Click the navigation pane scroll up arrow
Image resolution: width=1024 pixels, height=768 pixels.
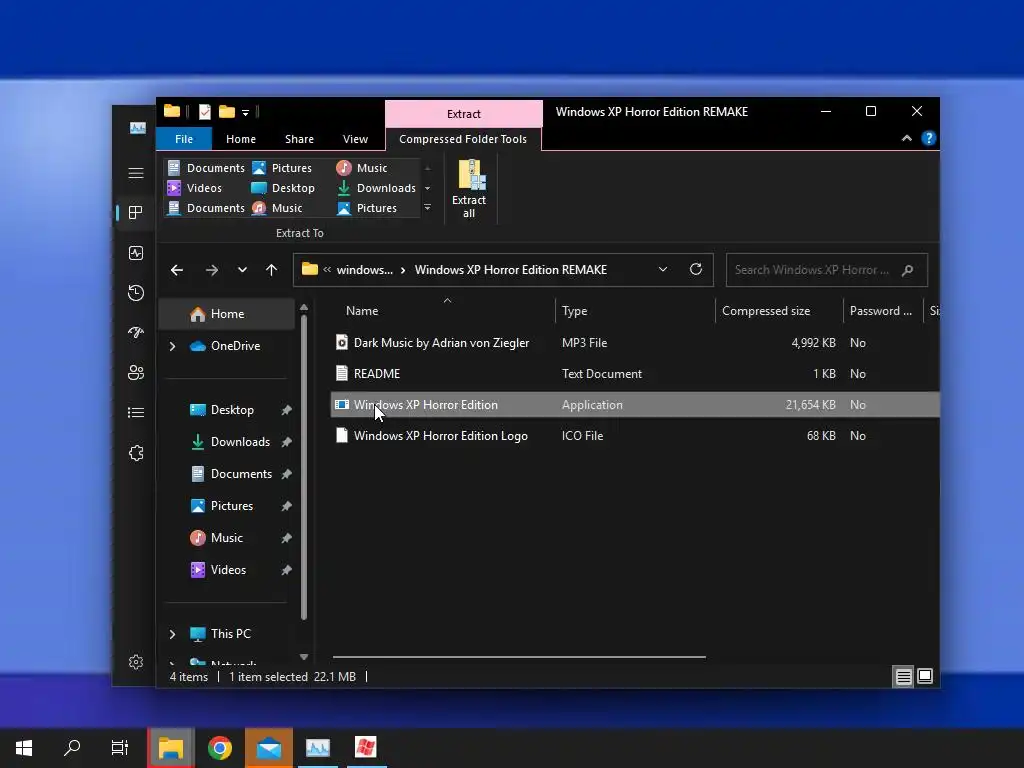pyautogui.click(x=304, y=308)
